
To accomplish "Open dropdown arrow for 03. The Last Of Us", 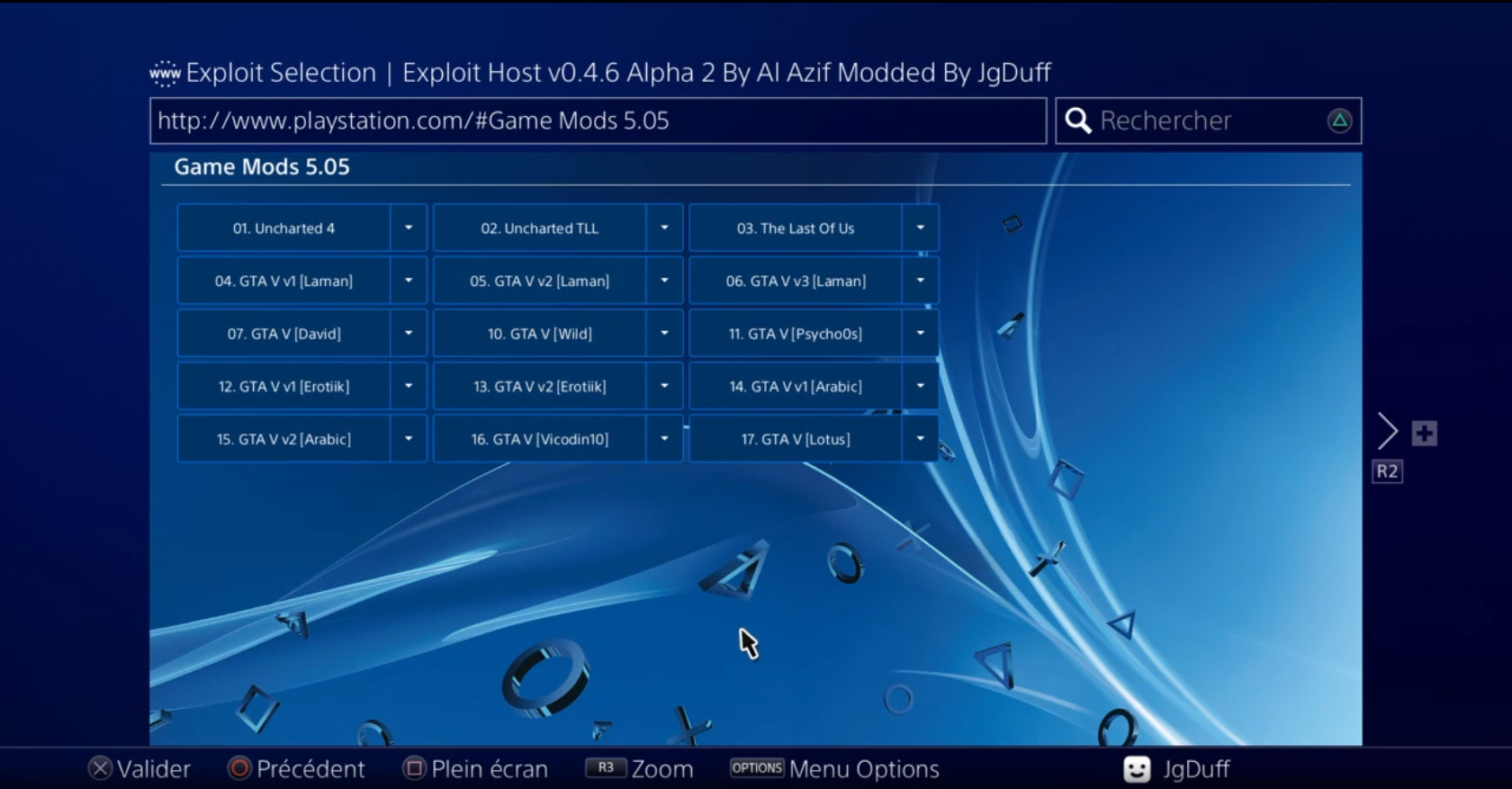I will 920,229.
